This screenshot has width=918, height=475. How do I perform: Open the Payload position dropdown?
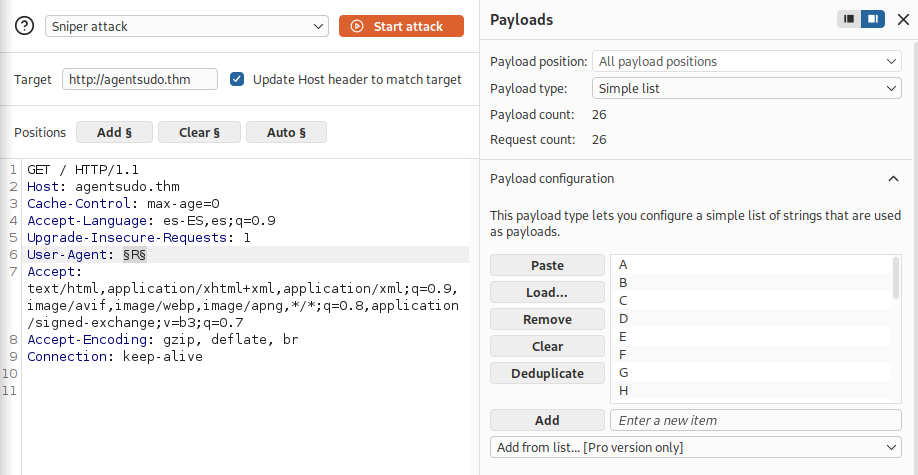coord(746,61)
